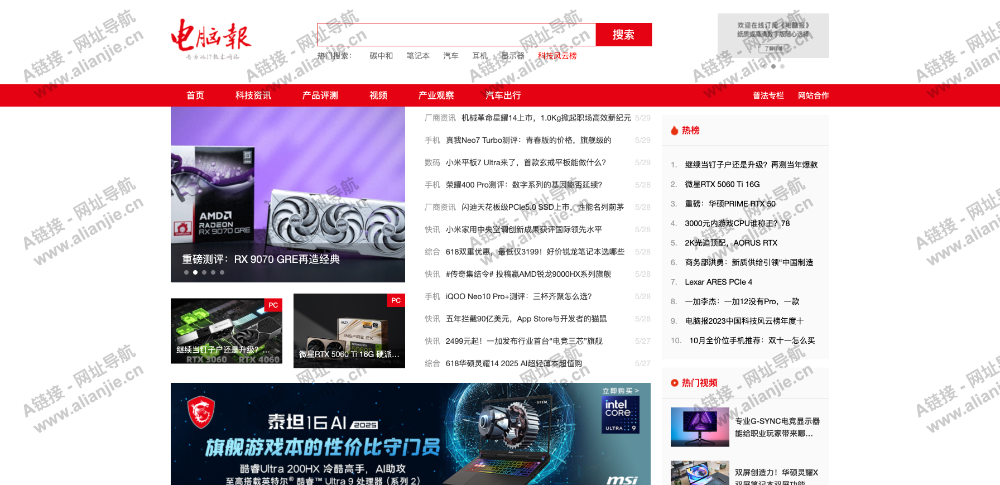The height and width of the screenshot is (485, 1000).
Task: Select hot search term 汽车
Action: click(451, 56)
